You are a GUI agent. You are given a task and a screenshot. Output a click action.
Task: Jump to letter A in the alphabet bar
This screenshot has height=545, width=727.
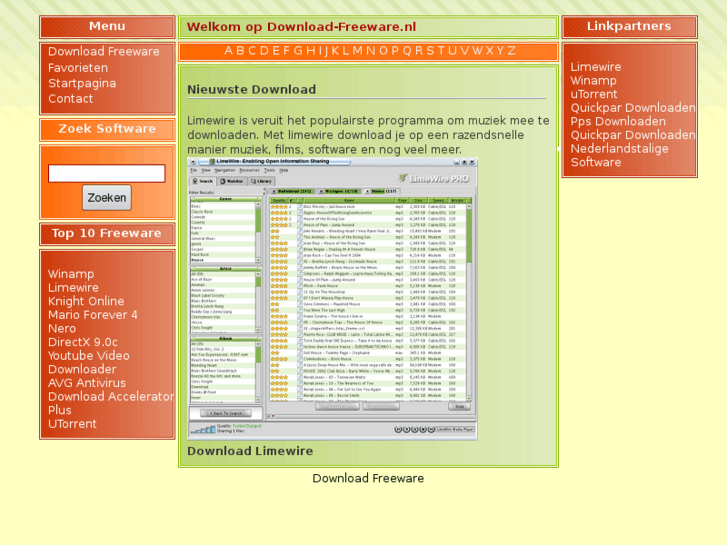tap(228, 51)
